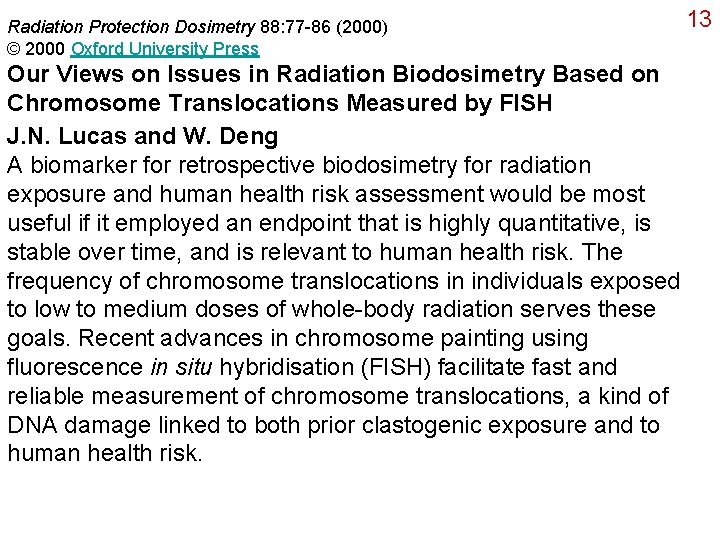Click the final line 'human health risk.'
Screen dimensions: 720x540
[x=105, y=454]
